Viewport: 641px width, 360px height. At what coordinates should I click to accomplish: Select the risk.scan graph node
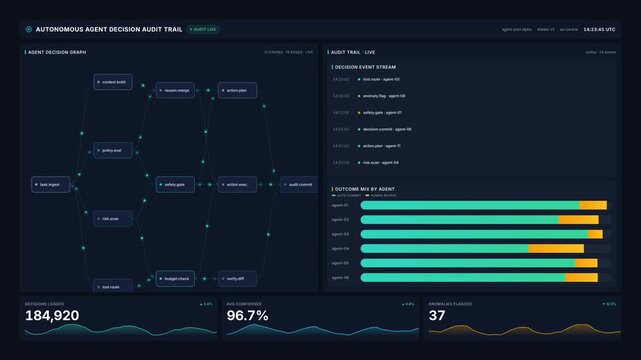(x=113, y=219)
